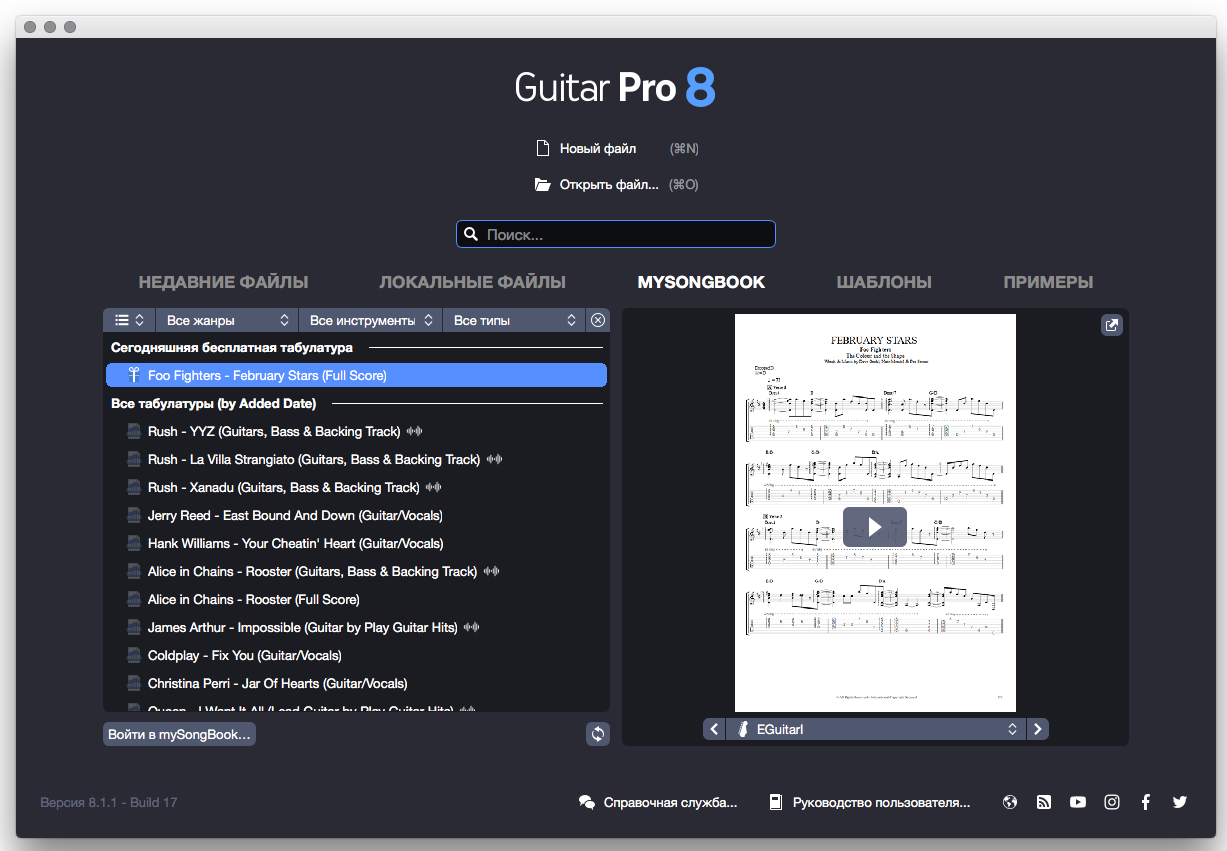Expand the 'Все жанры' genre dropdown
Image resolution: width=1227 pixels, height=851 pixels.
click(x=228, y=320)
